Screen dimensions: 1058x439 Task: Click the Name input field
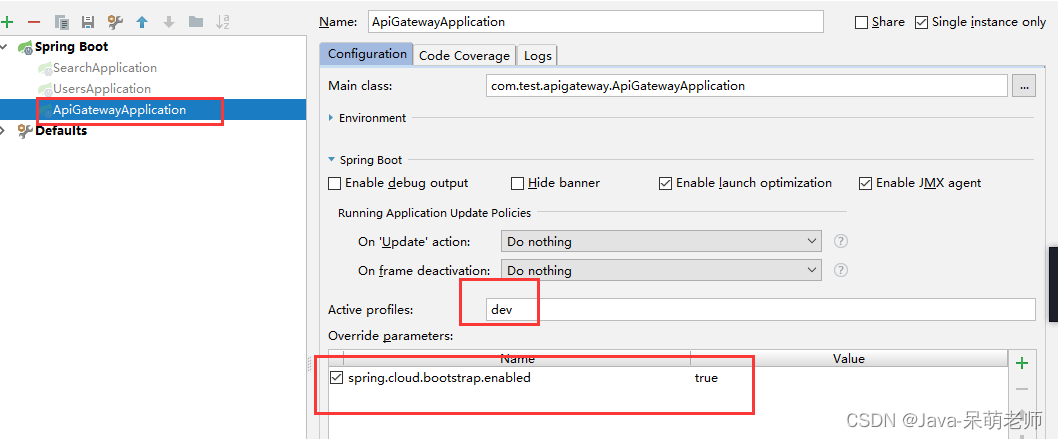pyautogui.click(x=596, y=22)
